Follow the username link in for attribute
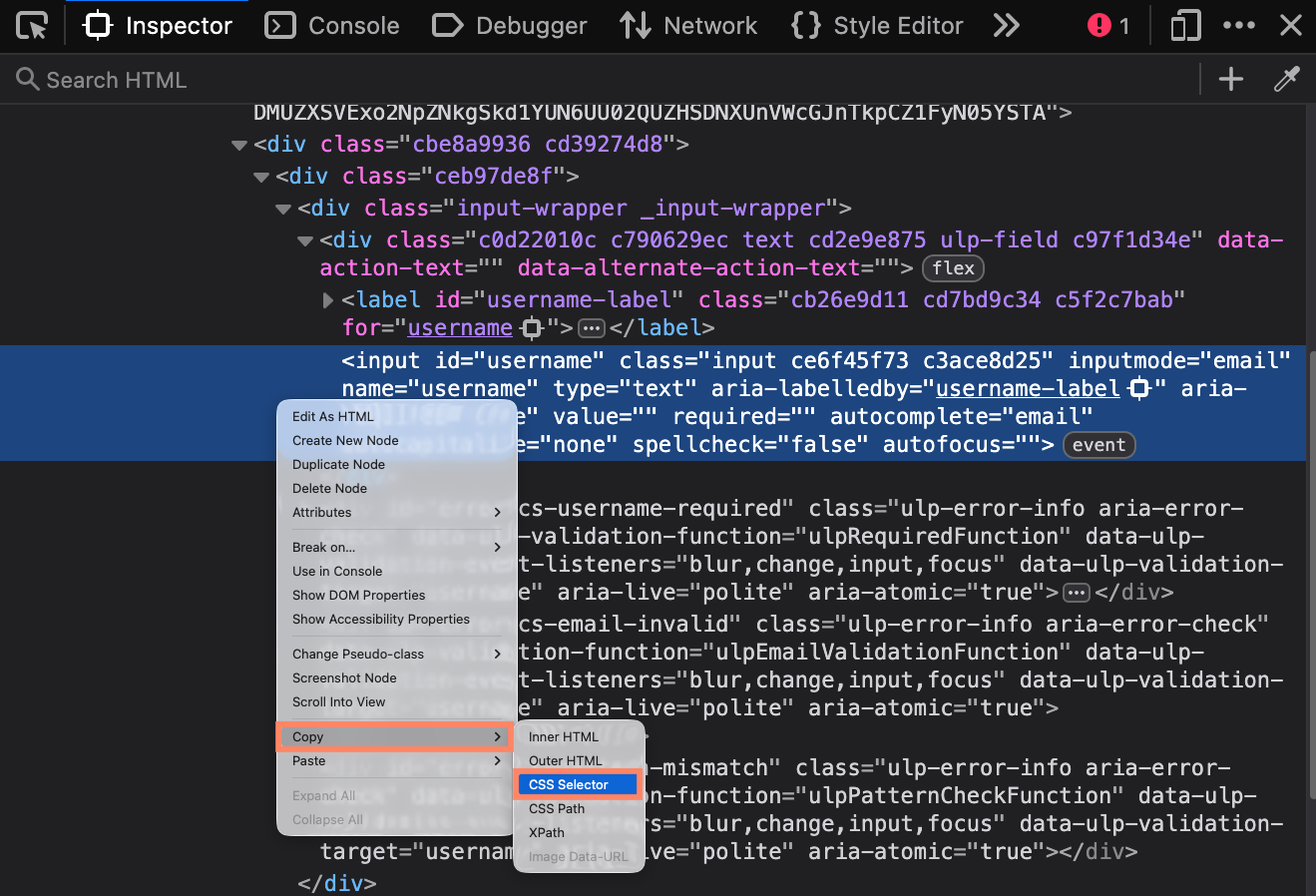This screenshot has height=896, width=1316. pyautogui.click(x=460, y=328)
